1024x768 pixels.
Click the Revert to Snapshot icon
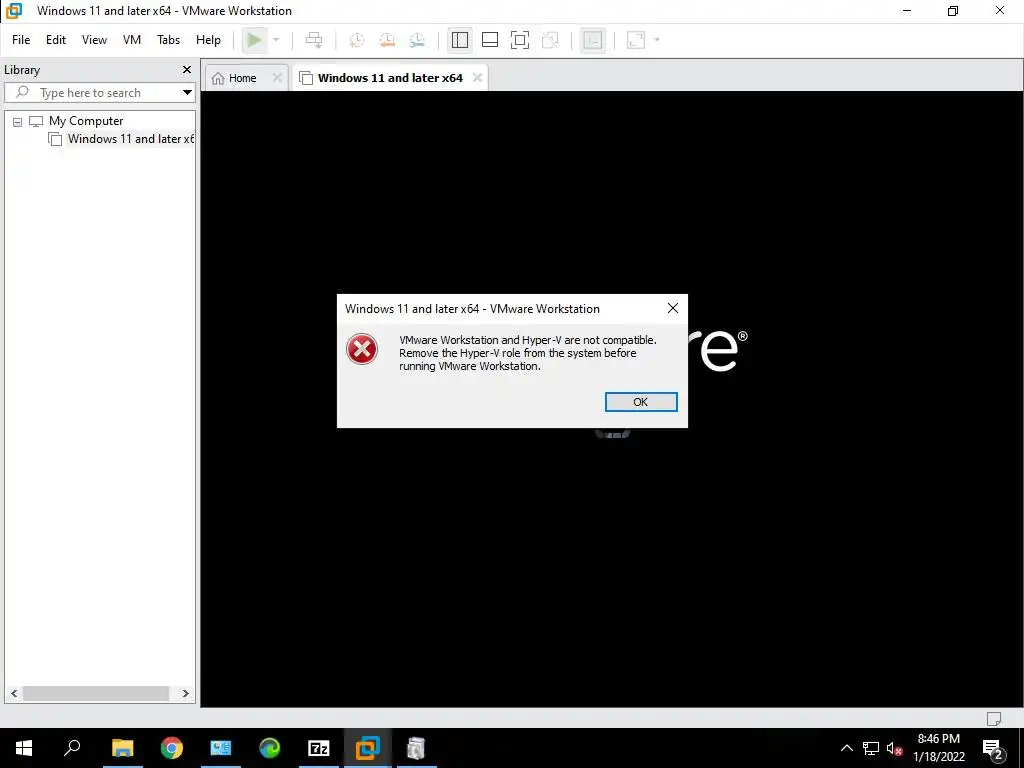[387, 40]
